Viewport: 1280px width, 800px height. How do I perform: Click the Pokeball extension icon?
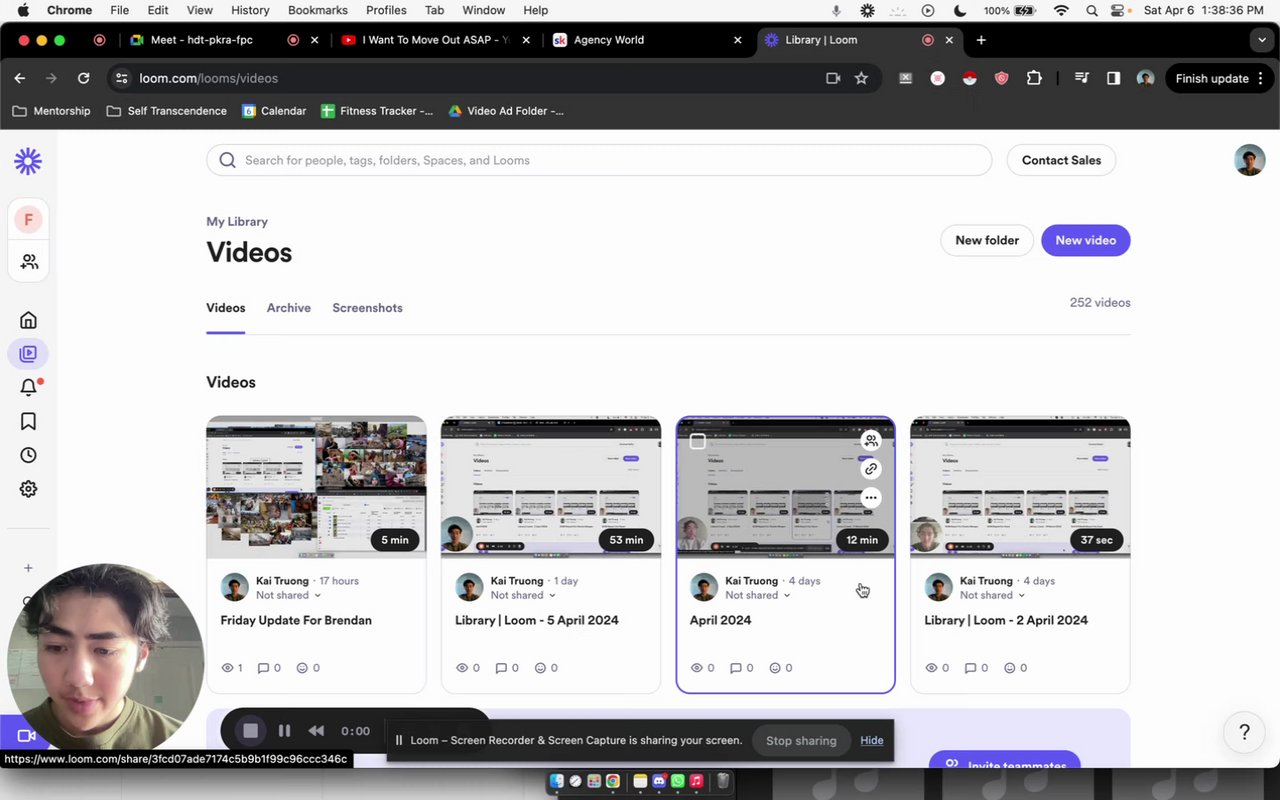pyautogui.click(x=969, y=78)
